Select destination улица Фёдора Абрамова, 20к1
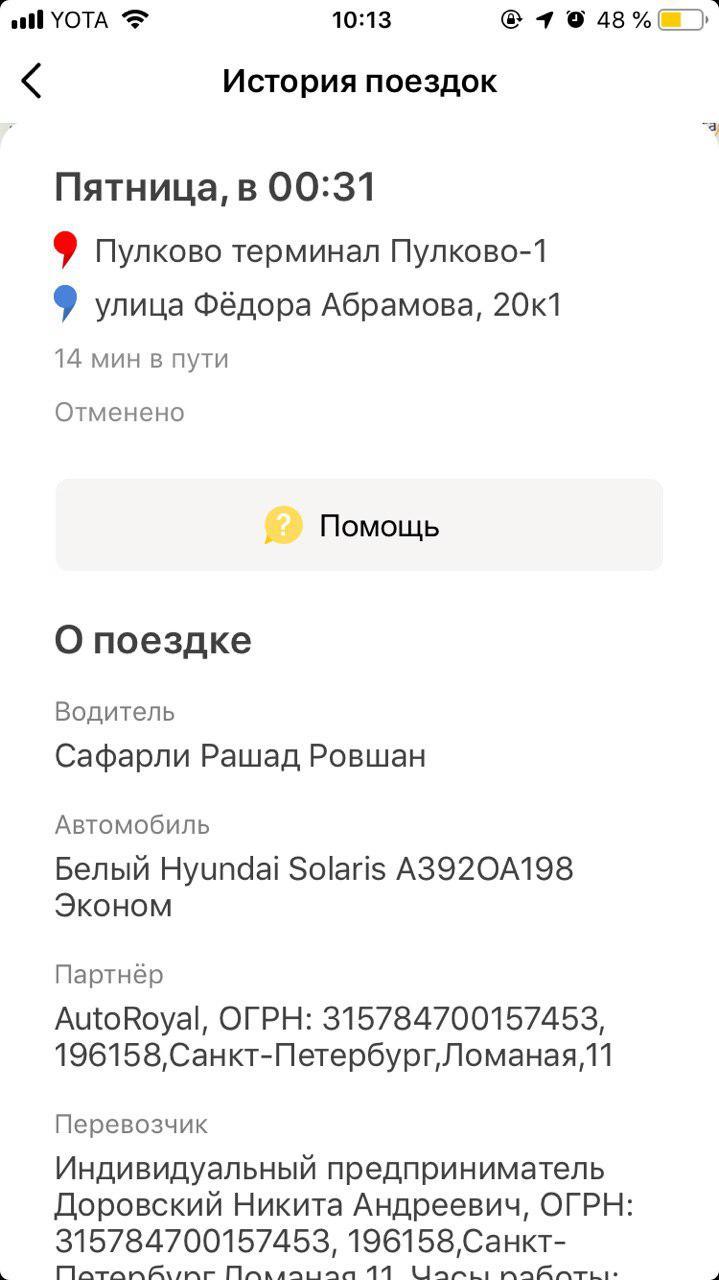This screenshot has width=719, height=1280. [x=328, y=305]
